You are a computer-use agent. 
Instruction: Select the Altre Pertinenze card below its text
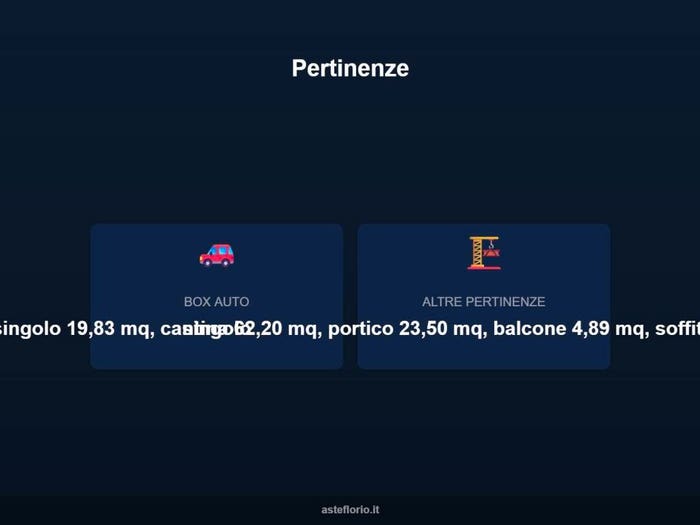[483, 355]
